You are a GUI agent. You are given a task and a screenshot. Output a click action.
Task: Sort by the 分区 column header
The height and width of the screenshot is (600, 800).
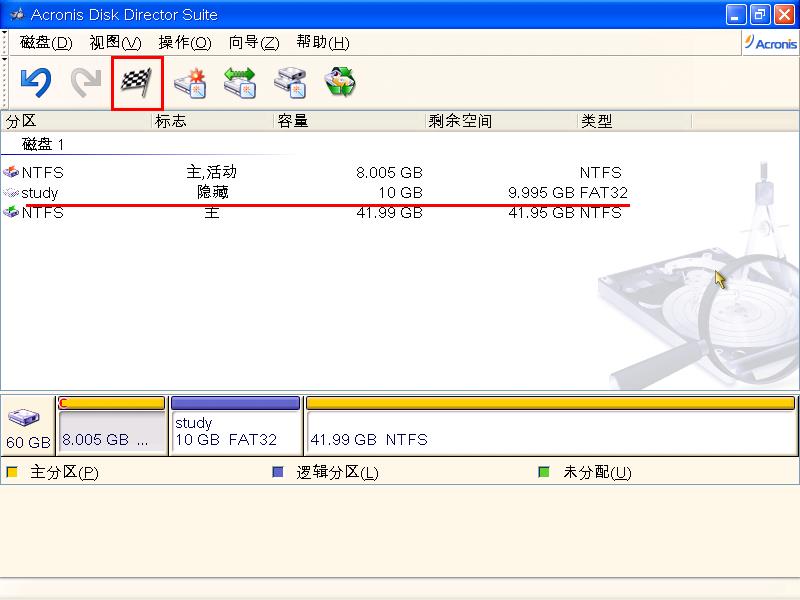click(77, 121)
